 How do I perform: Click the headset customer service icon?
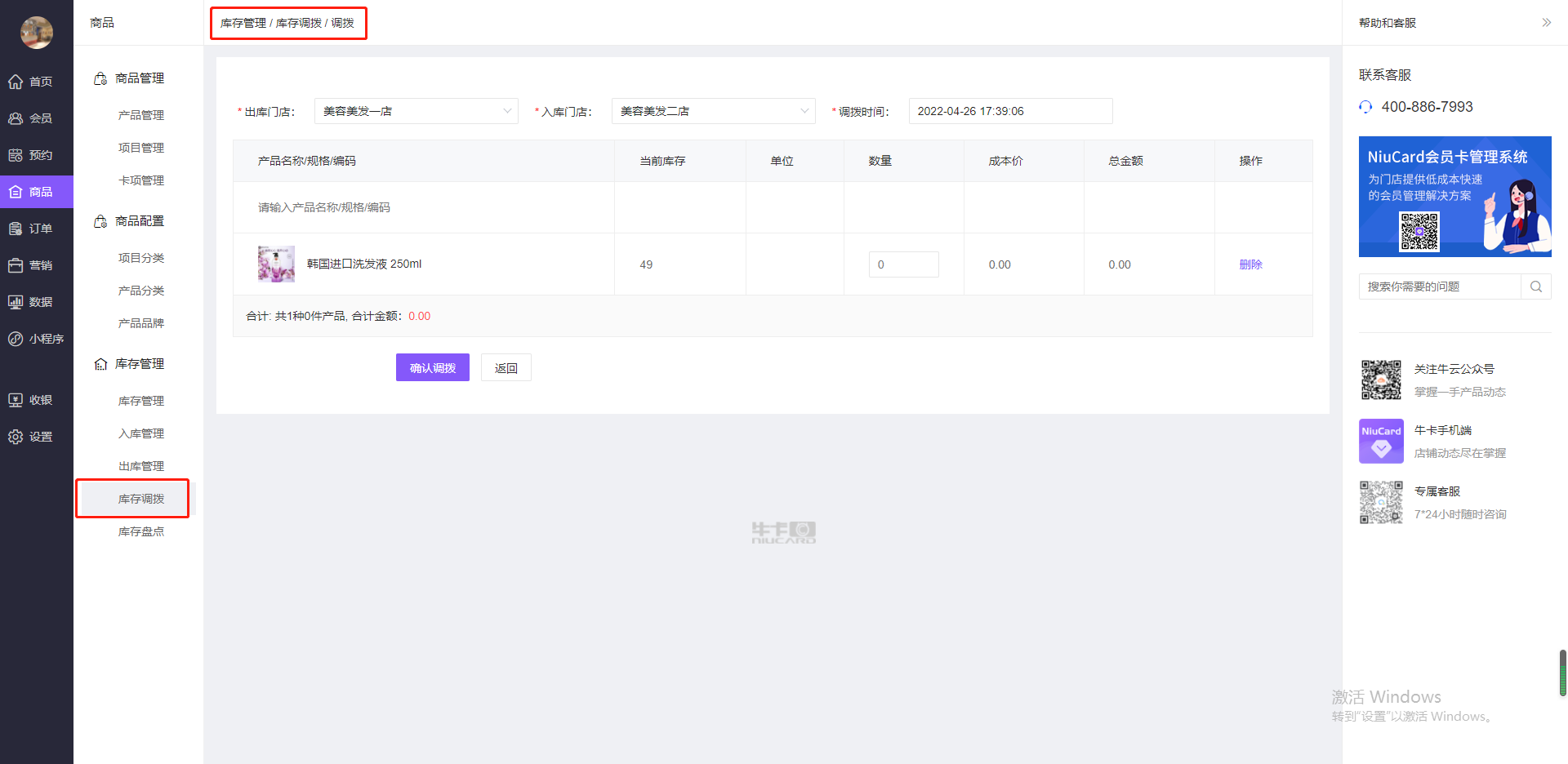(x=1365, y=107)
